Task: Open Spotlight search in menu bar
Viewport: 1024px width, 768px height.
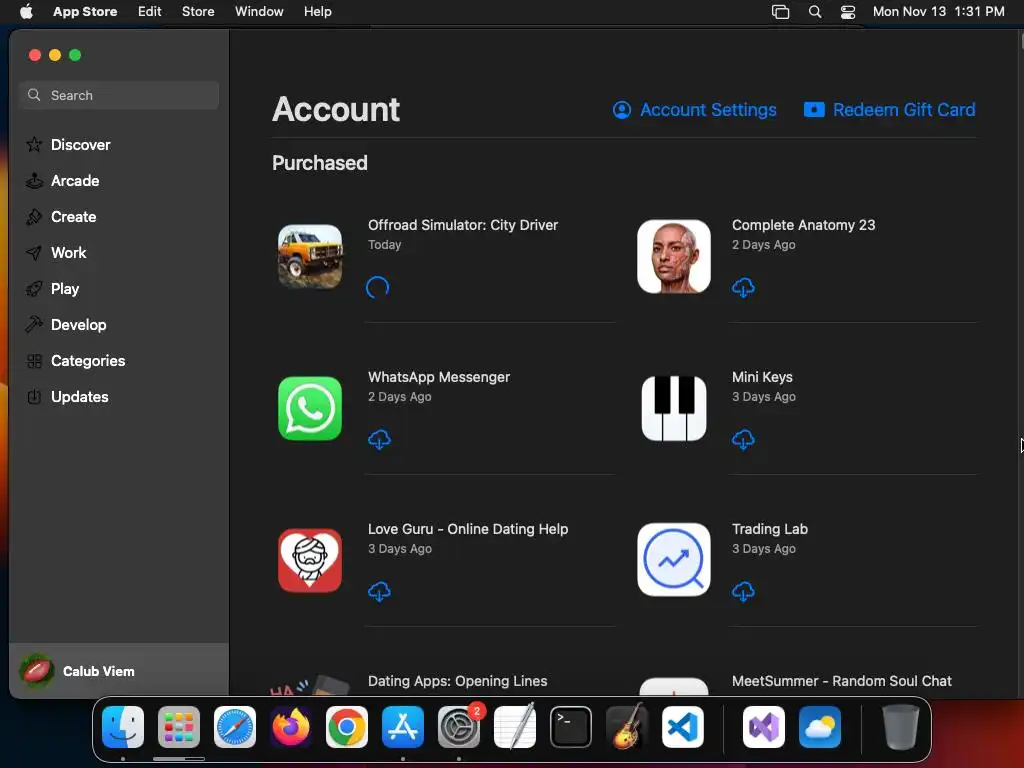Action: 814,12
